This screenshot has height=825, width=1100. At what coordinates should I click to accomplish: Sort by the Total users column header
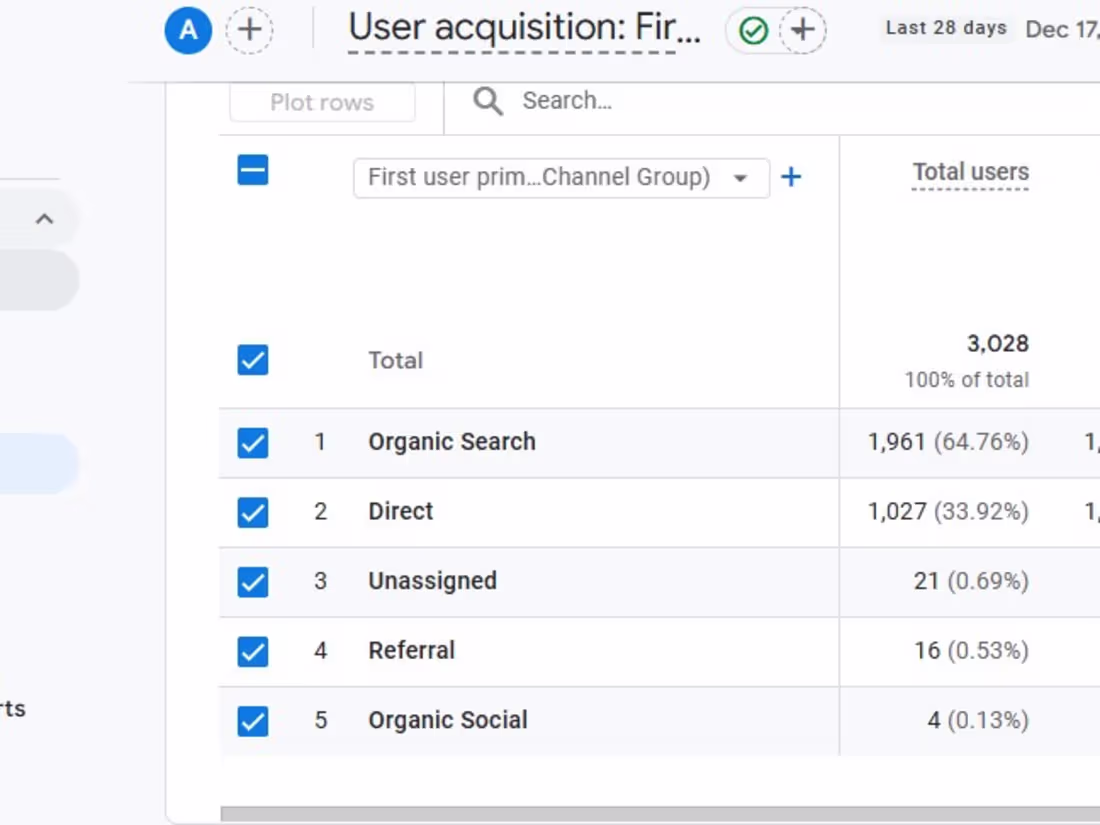pos(970,172)
